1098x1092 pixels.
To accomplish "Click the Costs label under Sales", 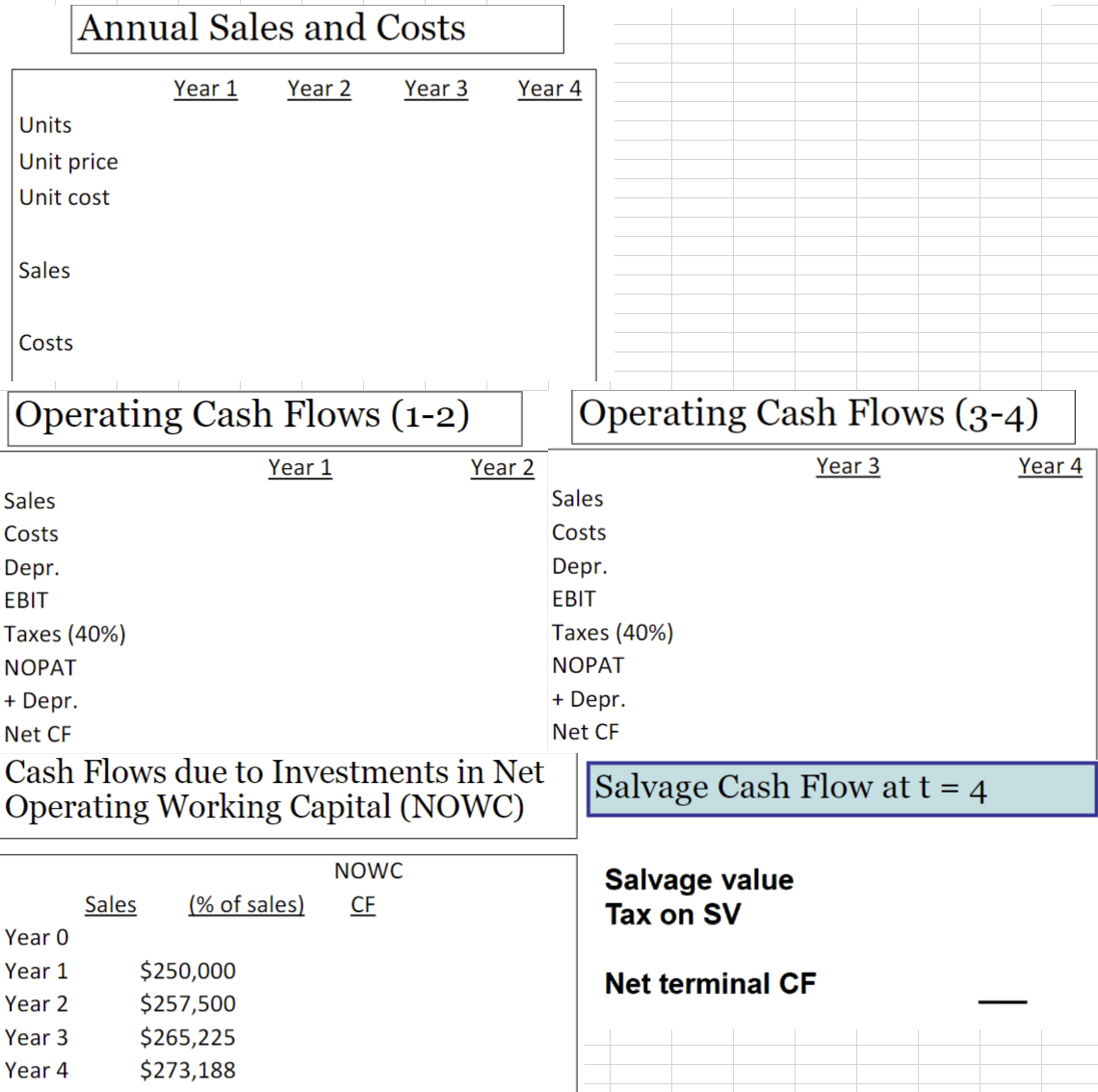I will tap(45, 343).
